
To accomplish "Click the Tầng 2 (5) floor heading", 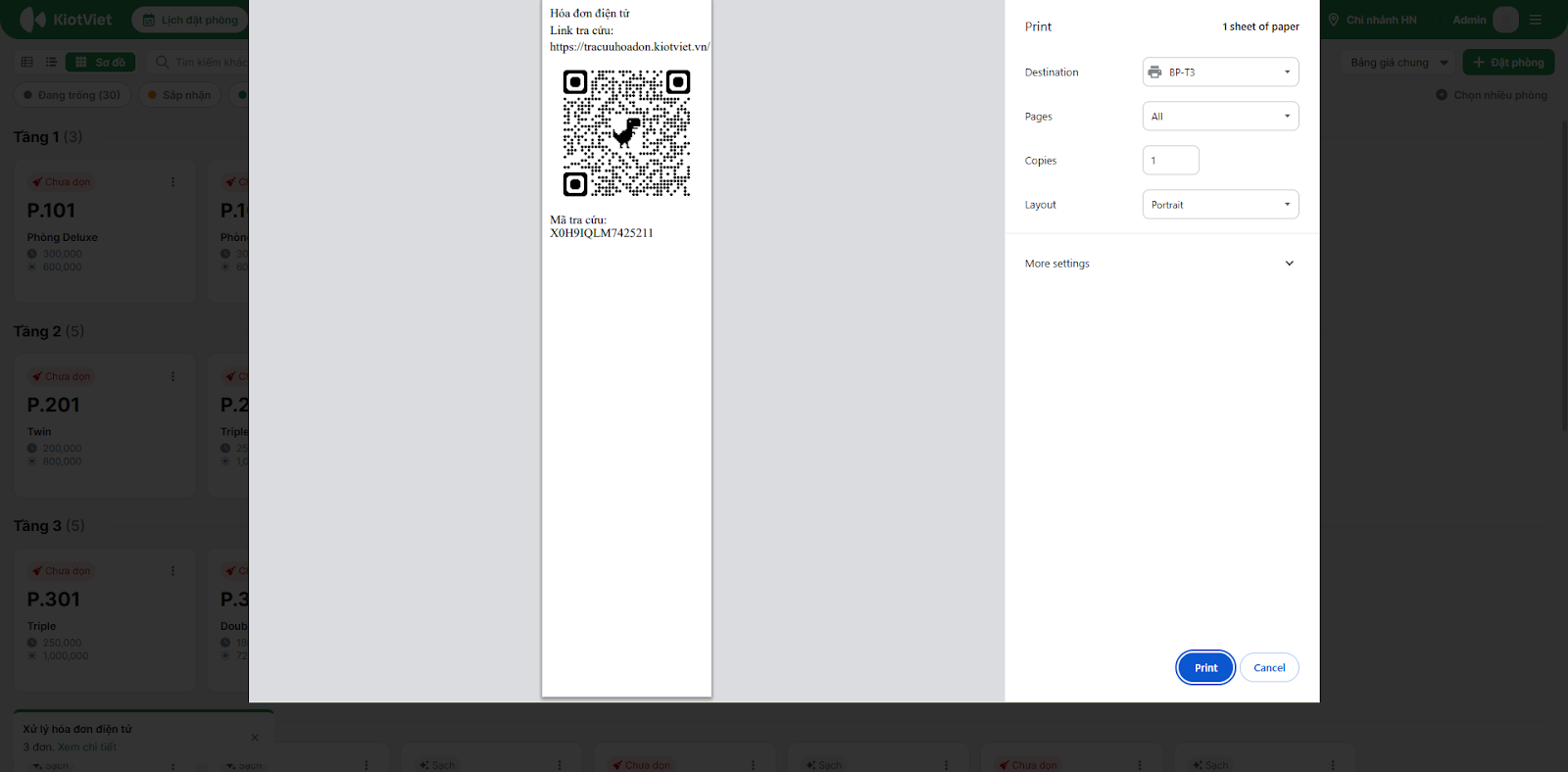I will pos(49,331).
